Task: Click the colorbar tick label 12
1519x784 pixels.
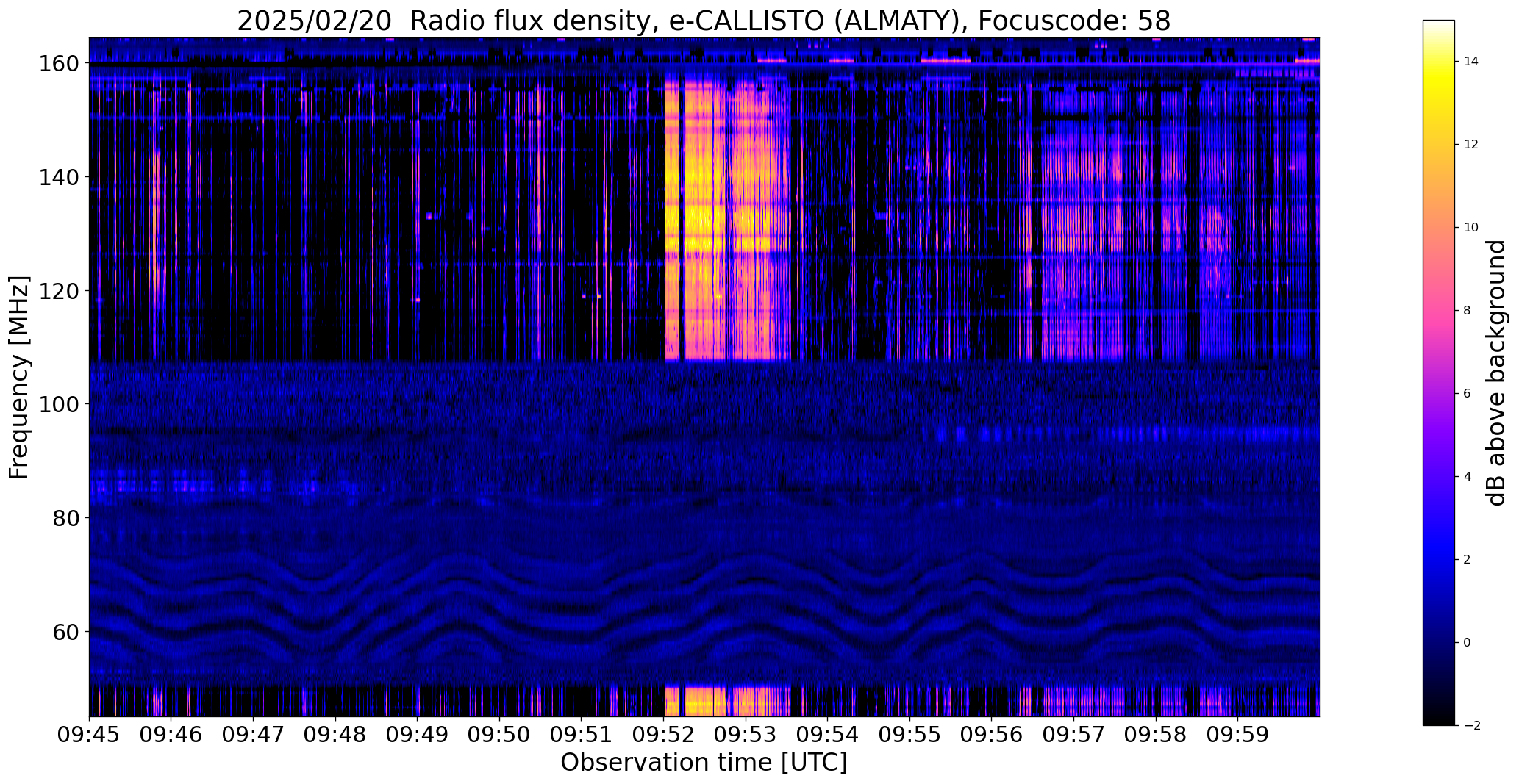Action: pos(1471,145)
